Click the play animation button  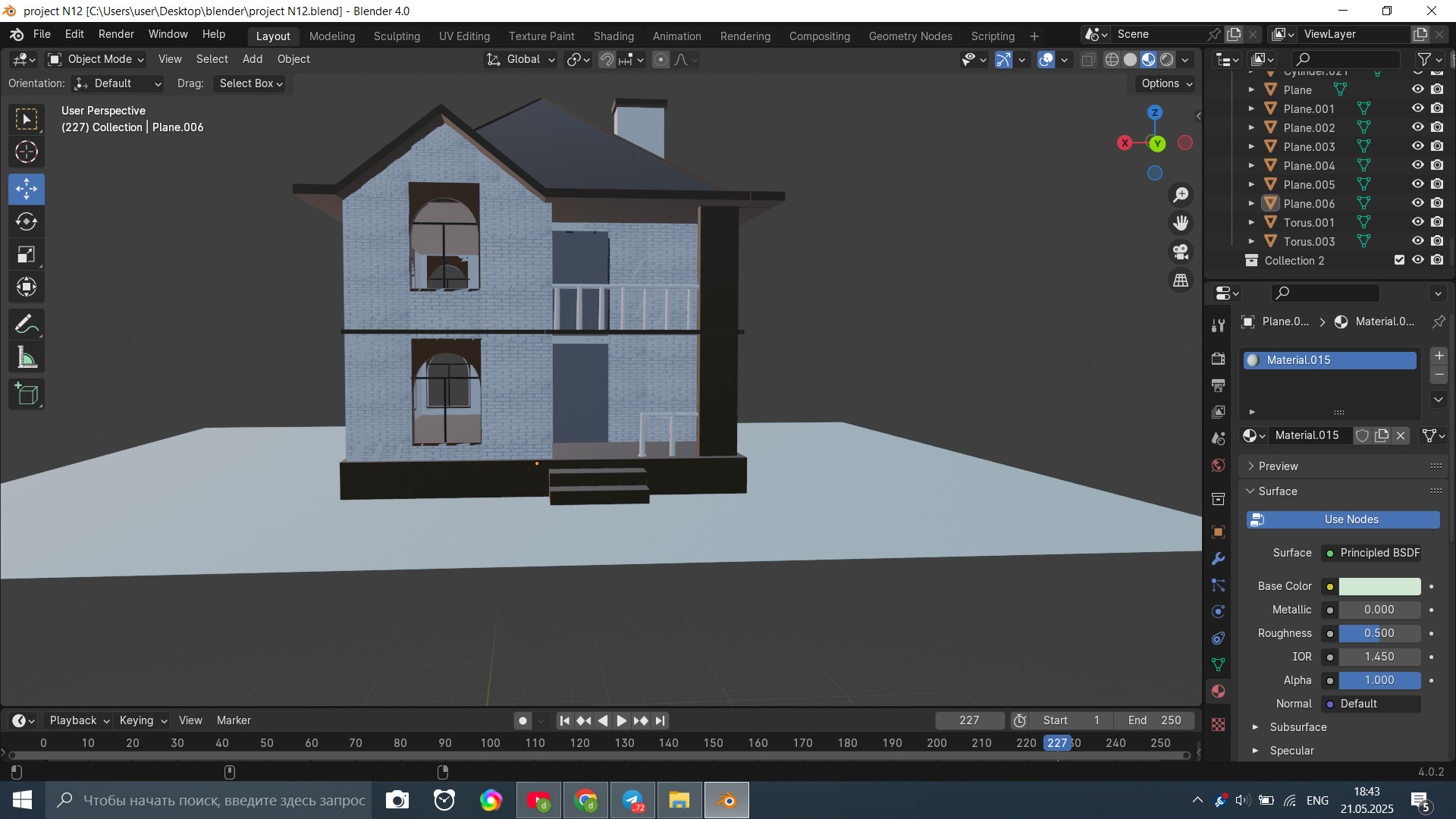pos(621,720)
